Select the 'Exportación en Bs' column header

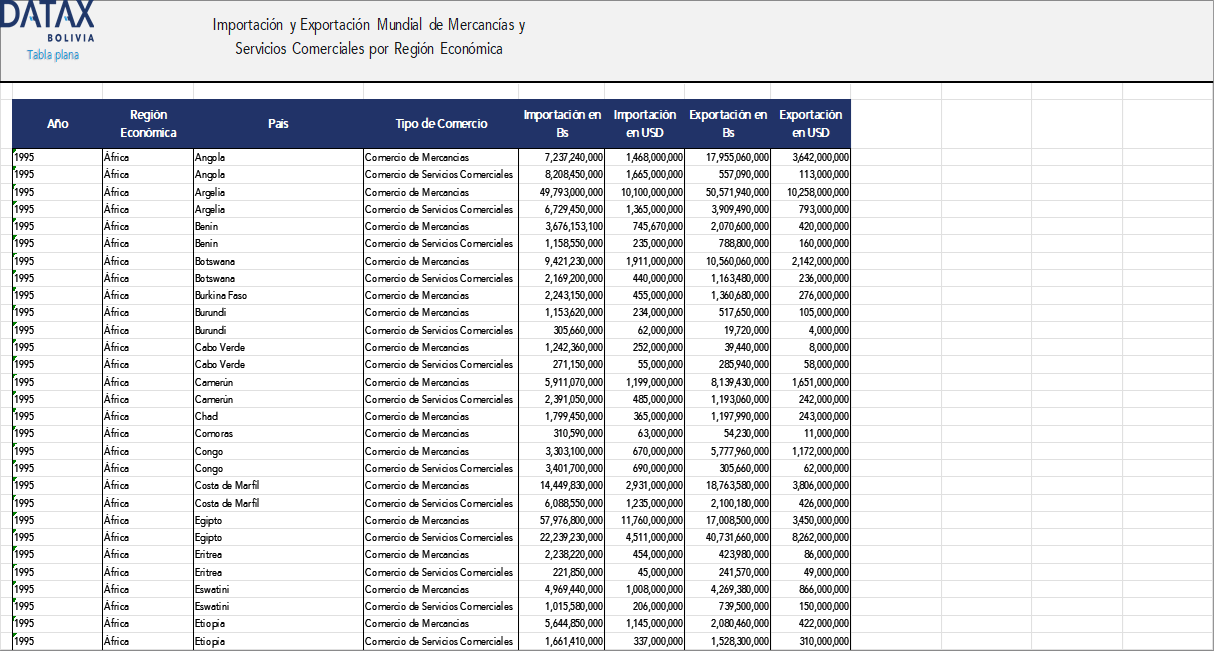(728, 123)
